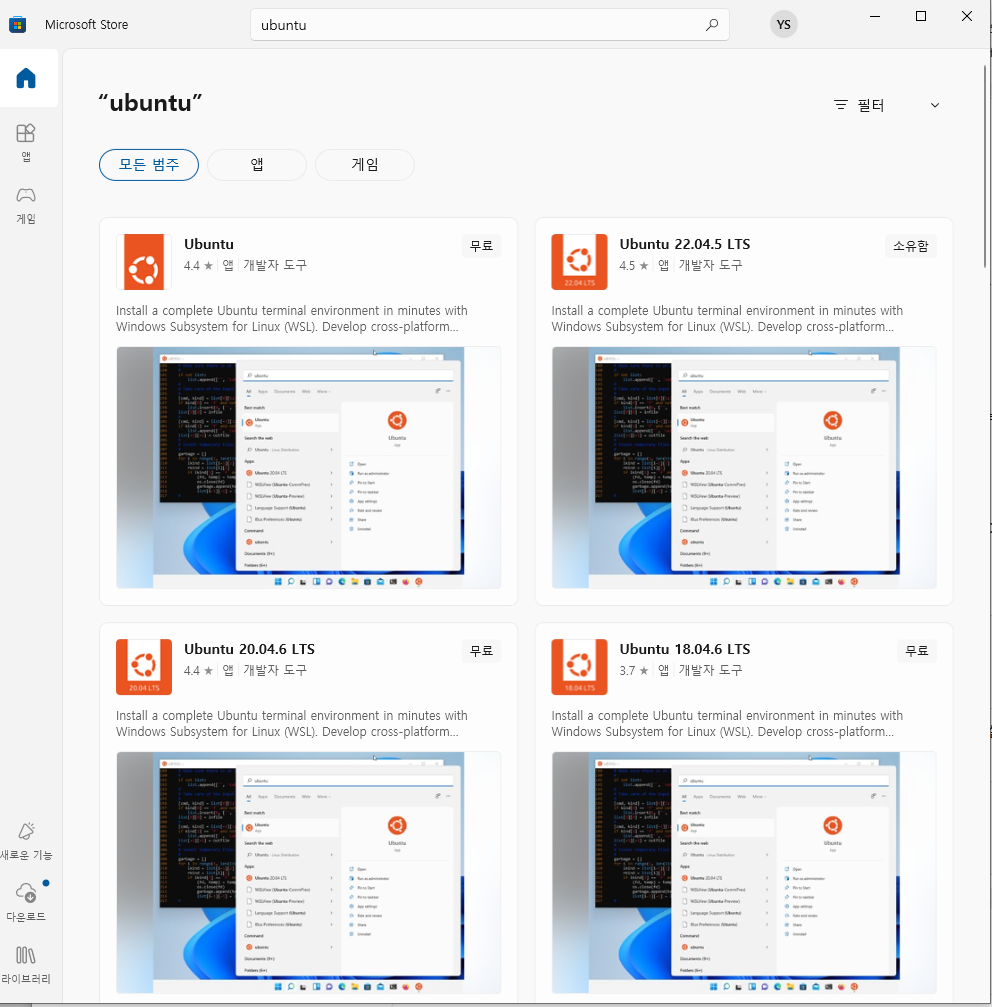Click the Ubuntu 20.04.6 LTS app icon
Screen dimensions: 992x1007
point(144,667)
